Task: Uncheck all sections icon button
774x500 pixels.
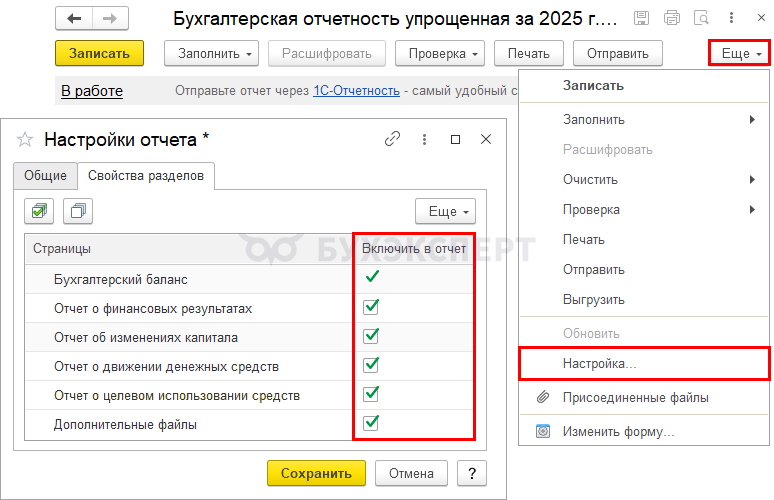Action: click(78, 210)
